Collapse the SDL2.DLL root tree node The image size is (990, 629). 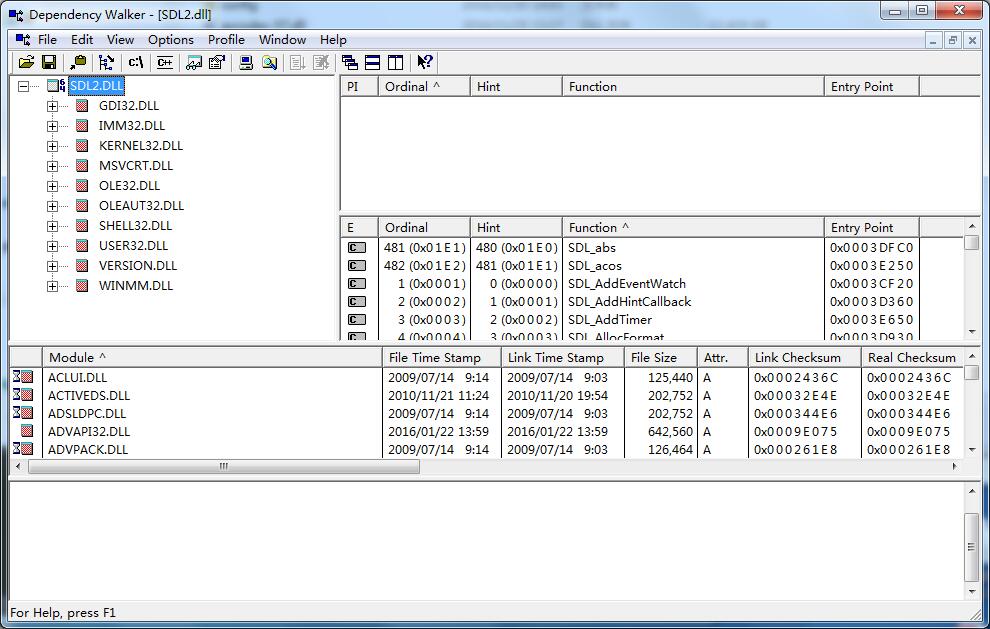click(23, 86)
